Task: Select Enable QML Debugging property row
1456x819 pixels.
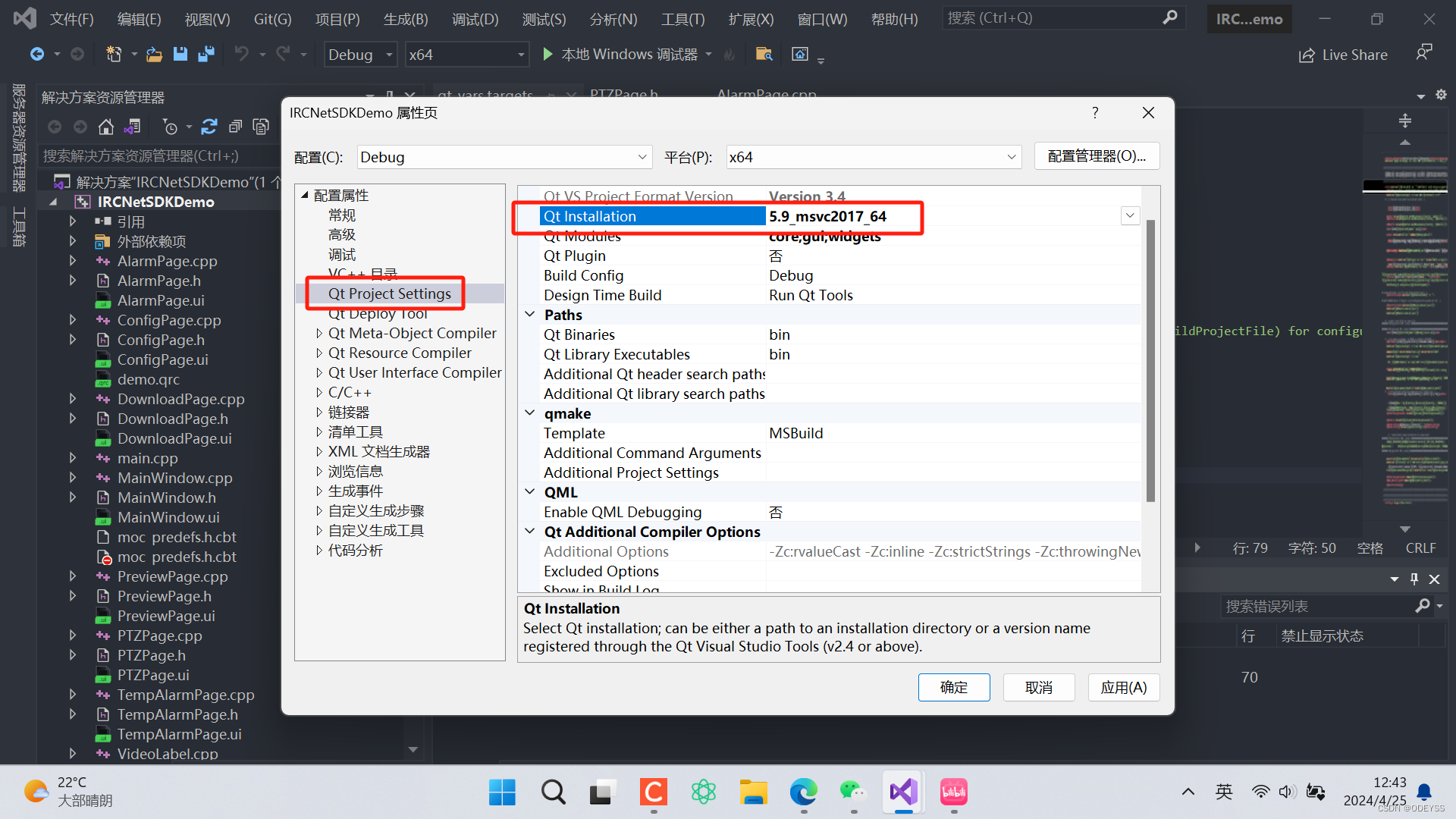Action: (x=840, y=512)
